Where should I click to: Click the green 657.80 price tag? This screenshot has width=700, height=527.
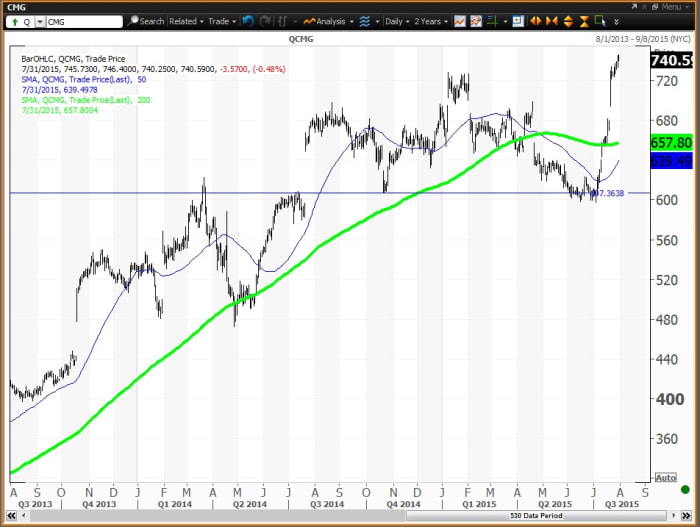(x=671, y=143)
